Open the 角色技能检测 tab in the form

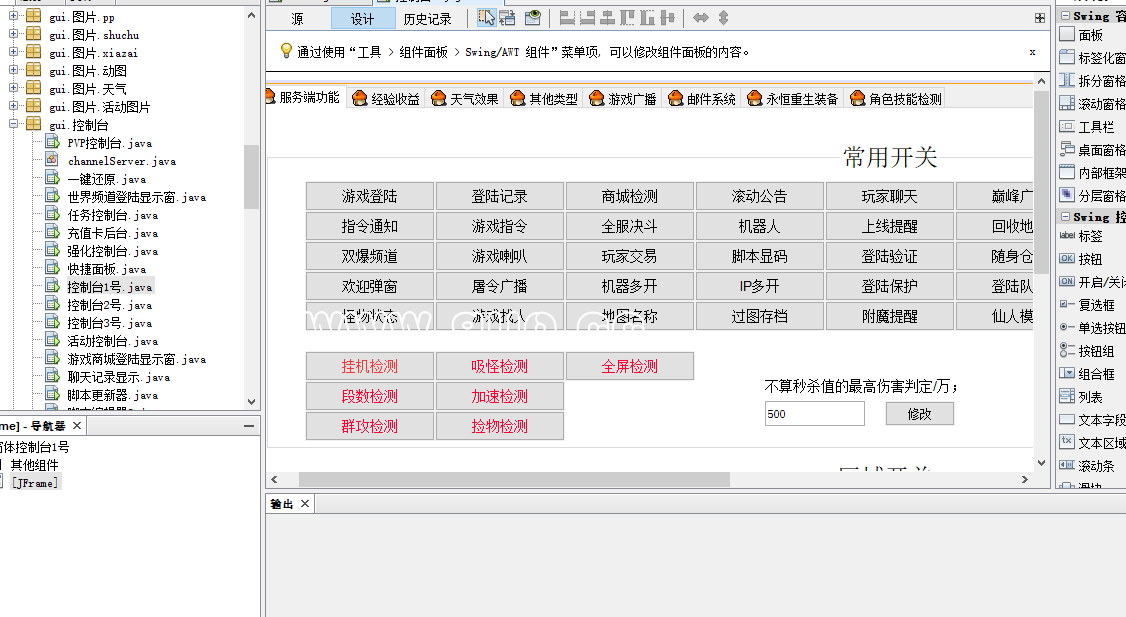pos(895,98)
